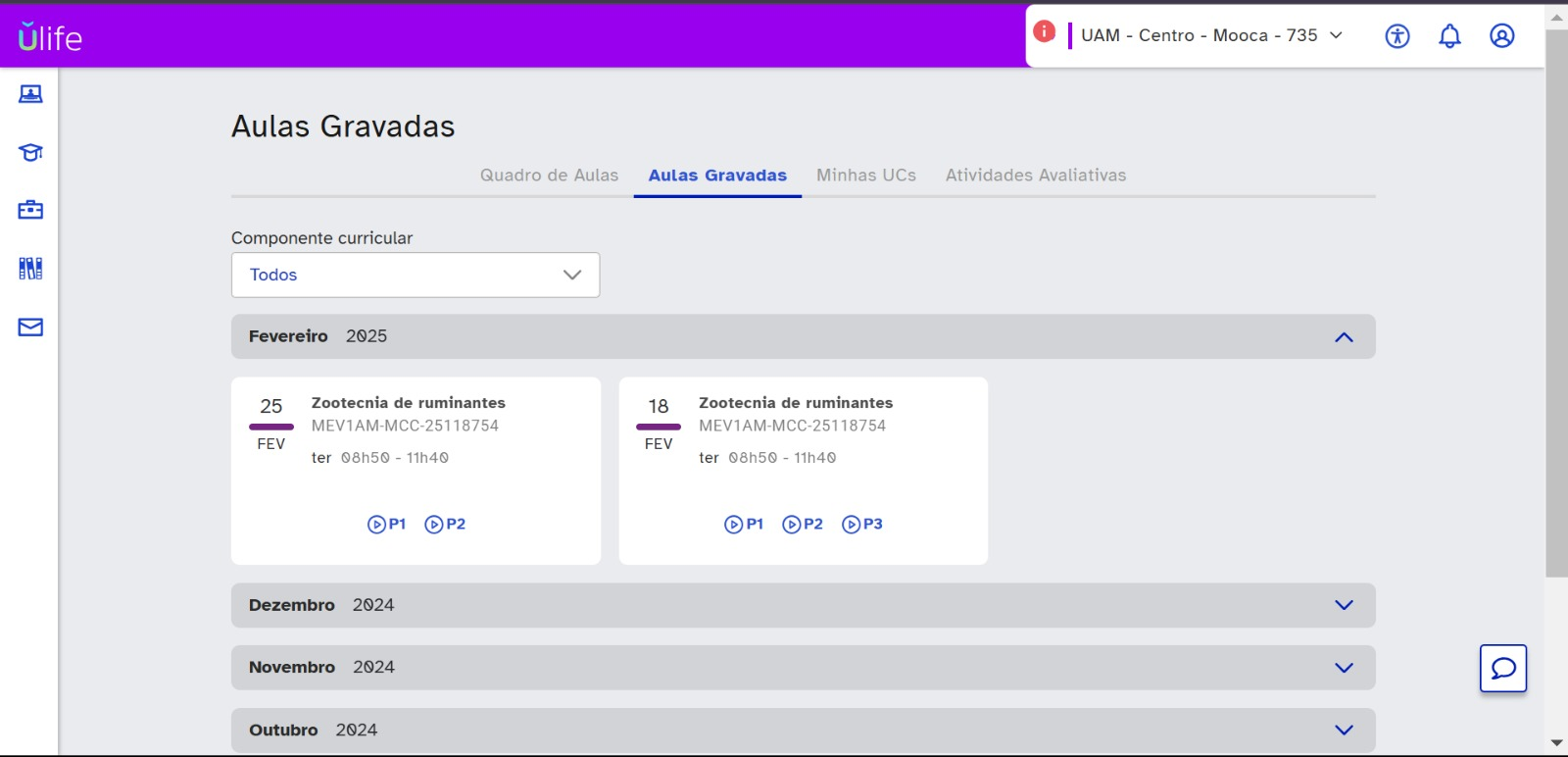Click the scrollbar up arrow
Screen dimensions: 1568x757
coord(1556,18)
